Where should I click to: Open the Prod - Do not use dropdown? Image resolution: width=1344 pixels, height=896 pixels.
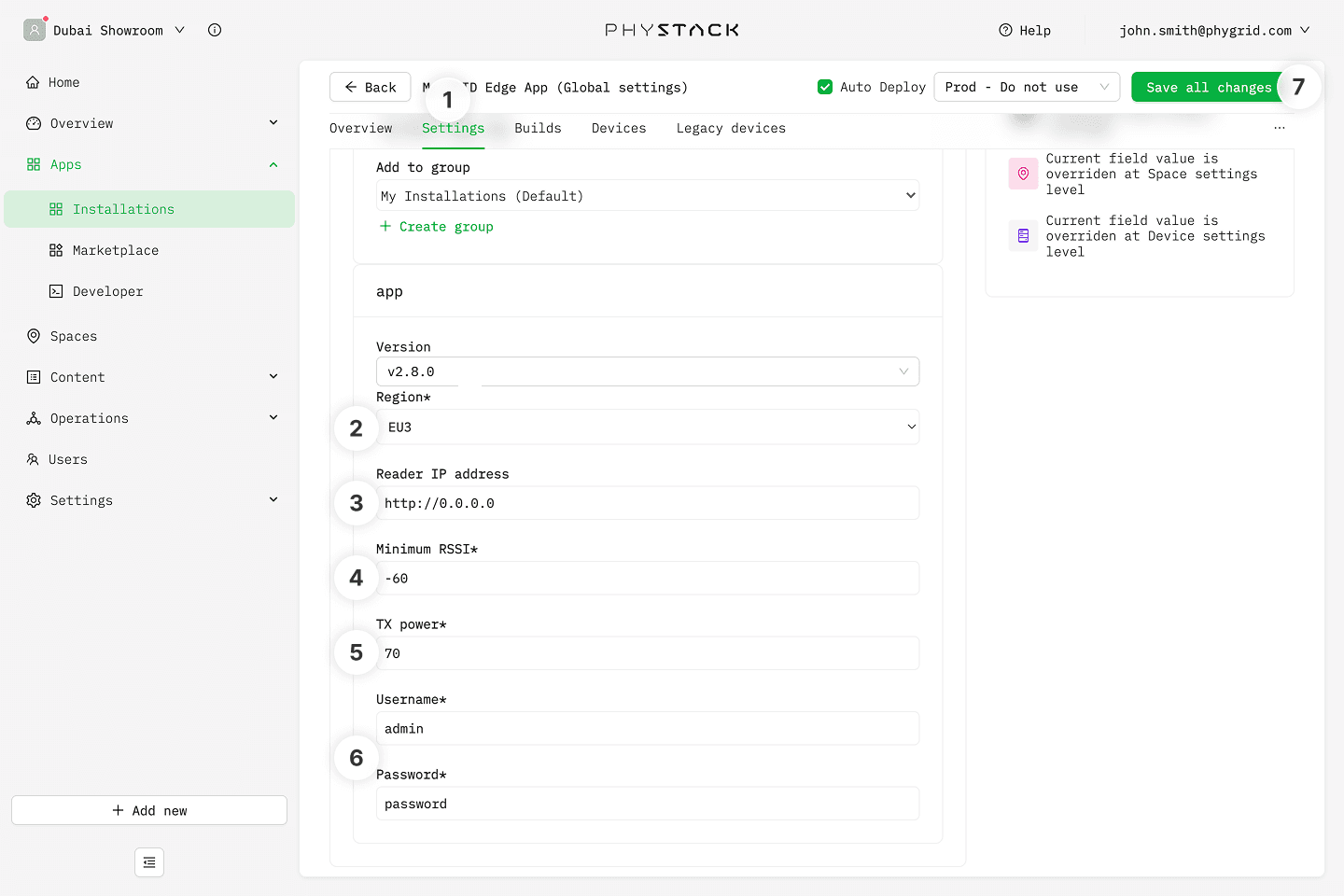(1027, 87)
